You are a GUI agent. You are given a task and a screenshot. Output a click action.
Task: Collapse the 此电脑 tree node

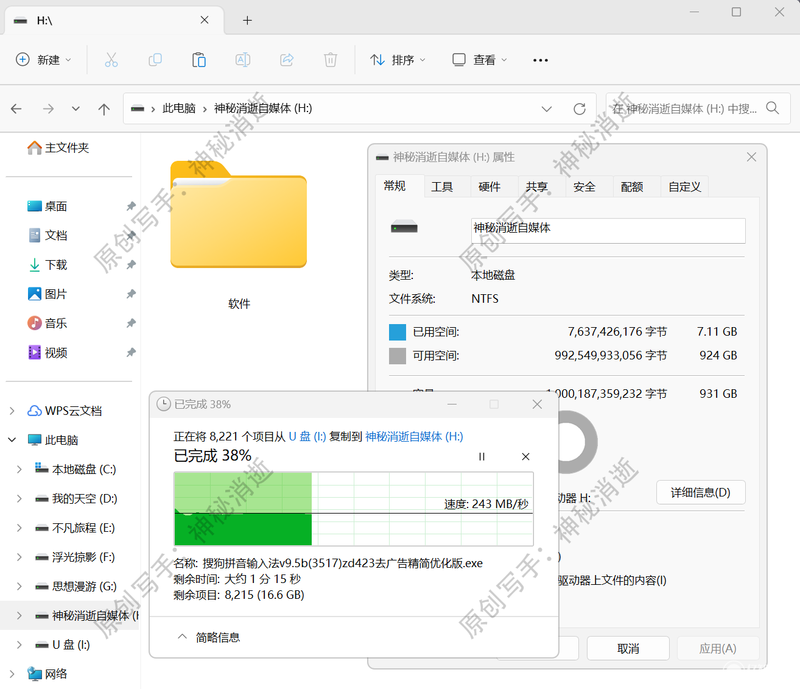(12, 440)
